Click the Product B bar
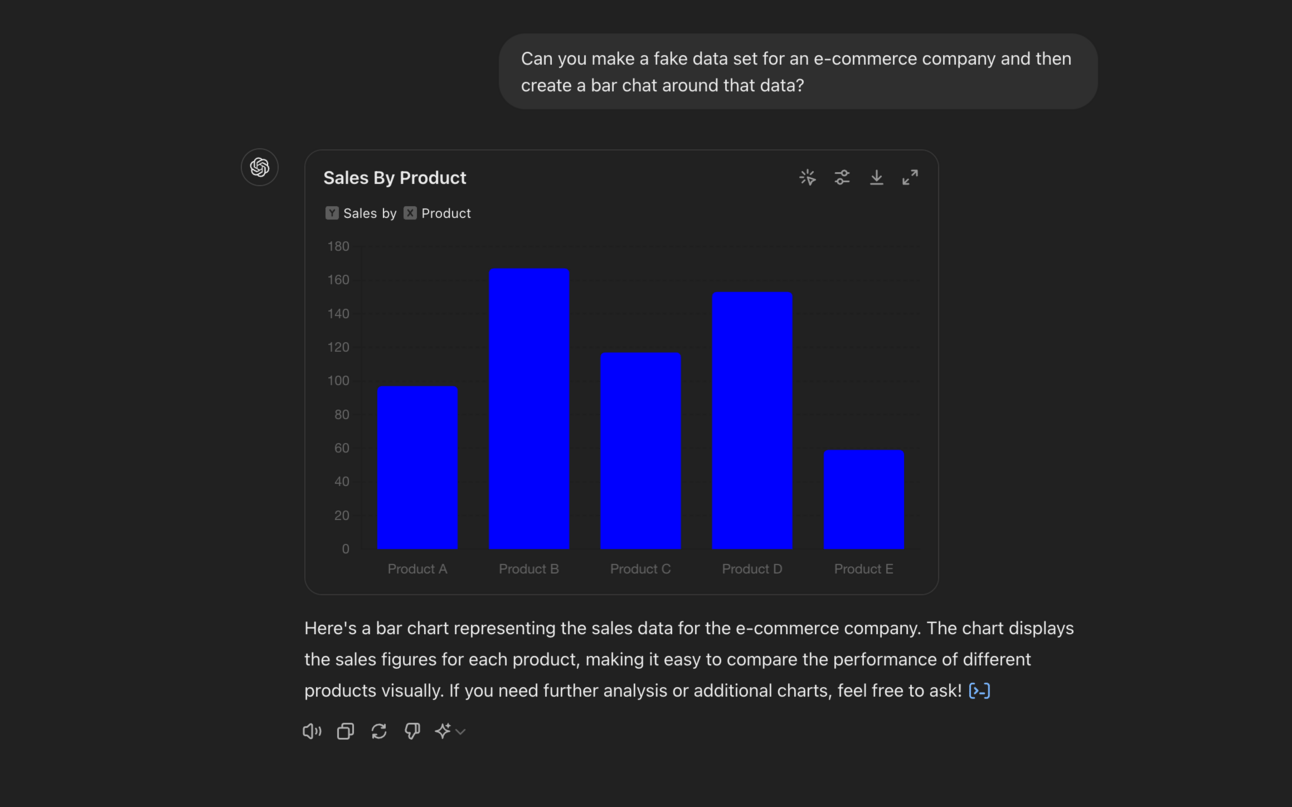 pos(529,409)
